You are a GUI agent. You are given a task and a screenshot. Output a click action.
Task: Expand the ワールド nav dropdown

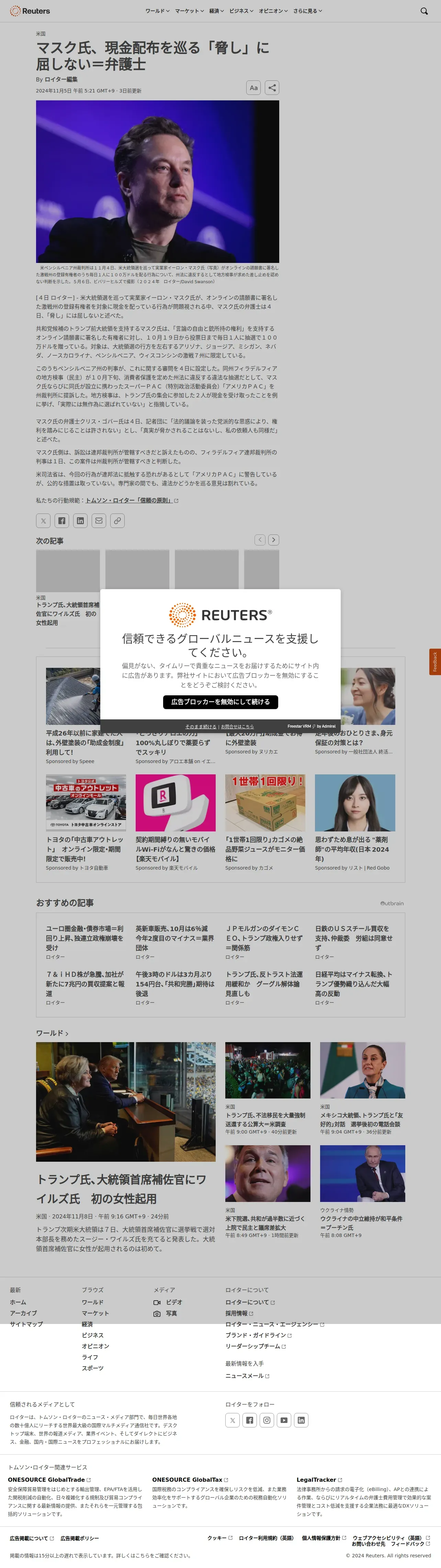click(x=158, y=11)
